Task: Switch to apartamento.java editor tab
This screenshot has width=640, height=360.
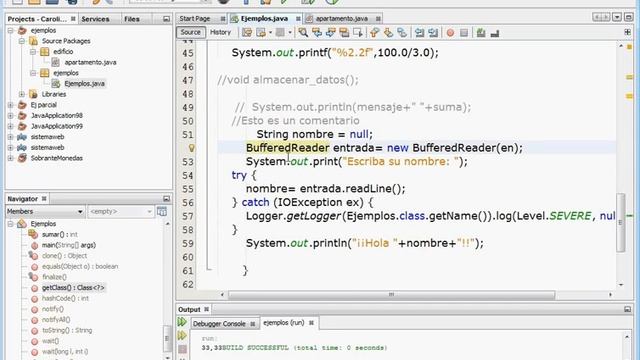Action: tap(342, 18)
